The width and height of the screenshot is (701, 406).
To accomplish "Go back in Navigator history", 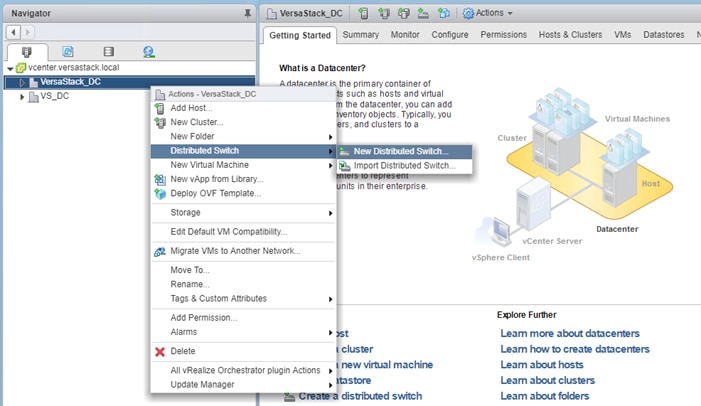I will [13, 32].
